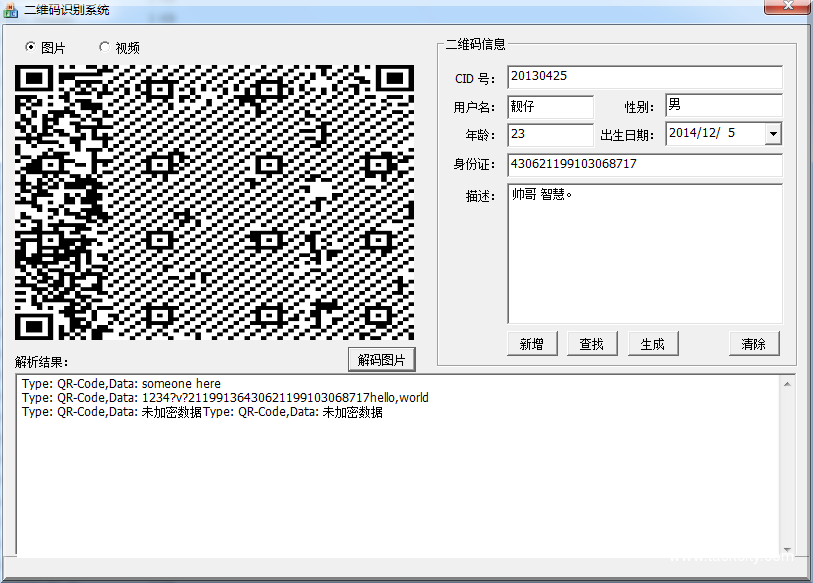The image size is (813, 583).
Task: Click the CID 号 input field
Action: pyautogui.click(x=644, y=77)
